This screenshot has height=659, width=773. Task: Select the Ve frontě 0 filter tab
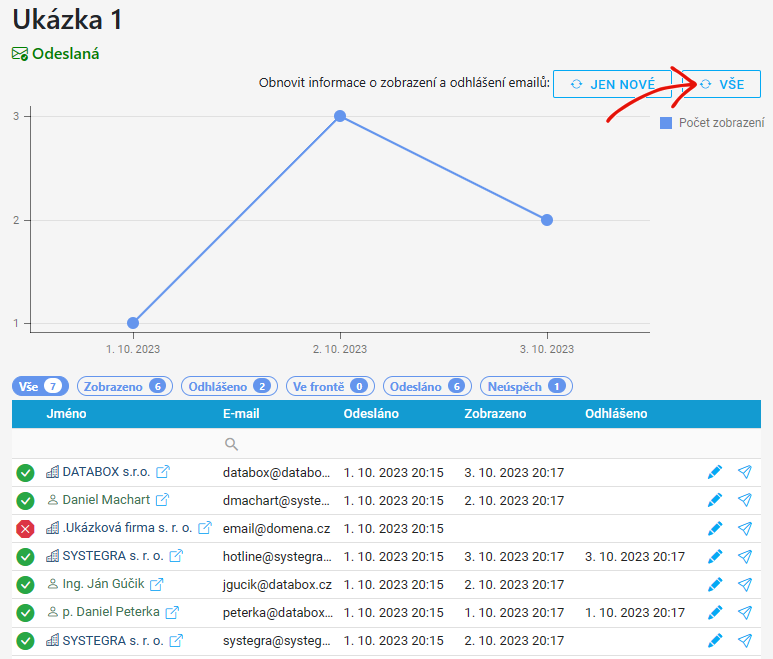(x=330, y=386)
